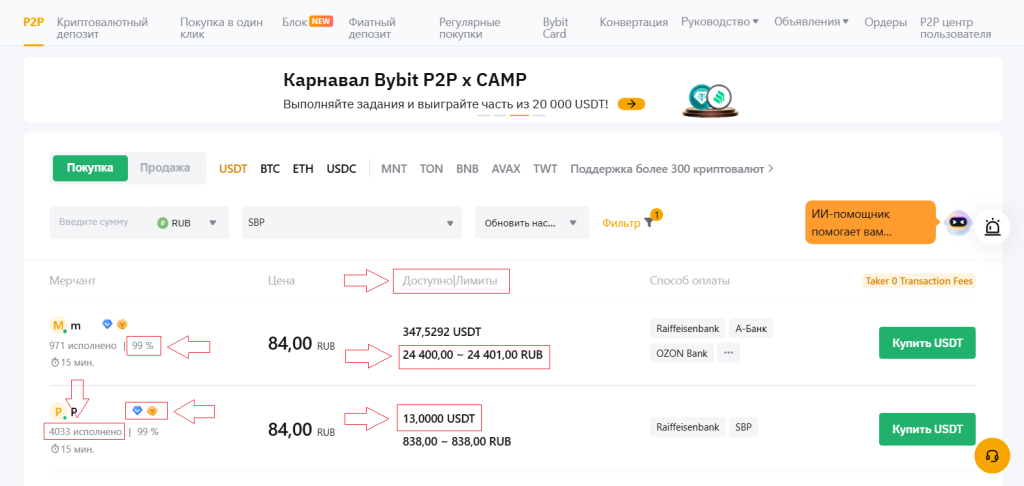This screenshot has height=486, width=1024.
Task: Click Купить USDT for merchant m
Action: coord(927,343)
